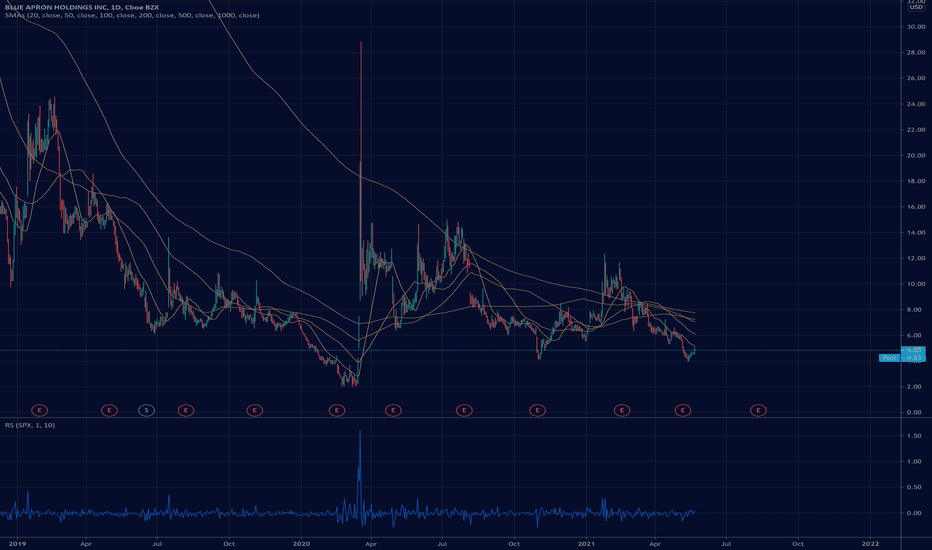Image resolution: width=932 pixels, height=550 pixels.
Task: Click the 2020 time axis label
Action: pyautogui.click(x=302, y=543)
